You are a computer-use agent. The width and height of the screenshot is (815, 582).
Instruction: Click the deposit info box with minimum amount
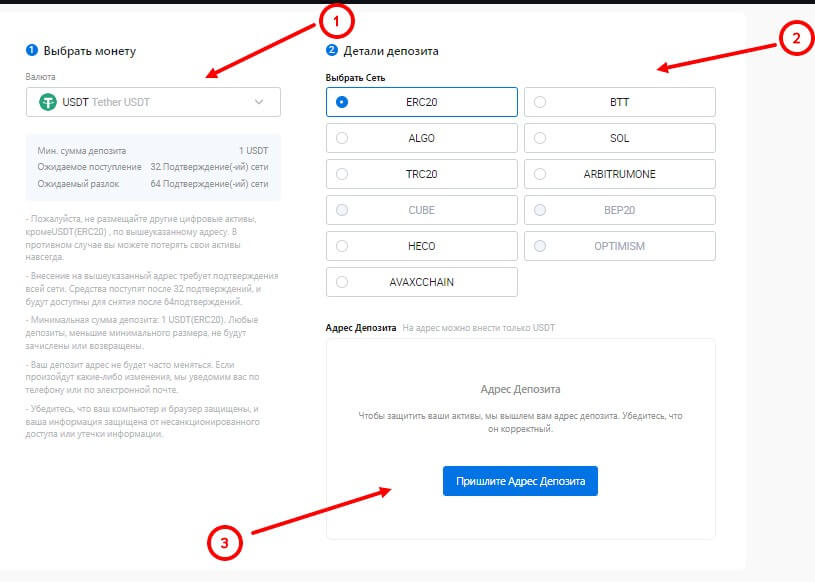pos(153,167)
